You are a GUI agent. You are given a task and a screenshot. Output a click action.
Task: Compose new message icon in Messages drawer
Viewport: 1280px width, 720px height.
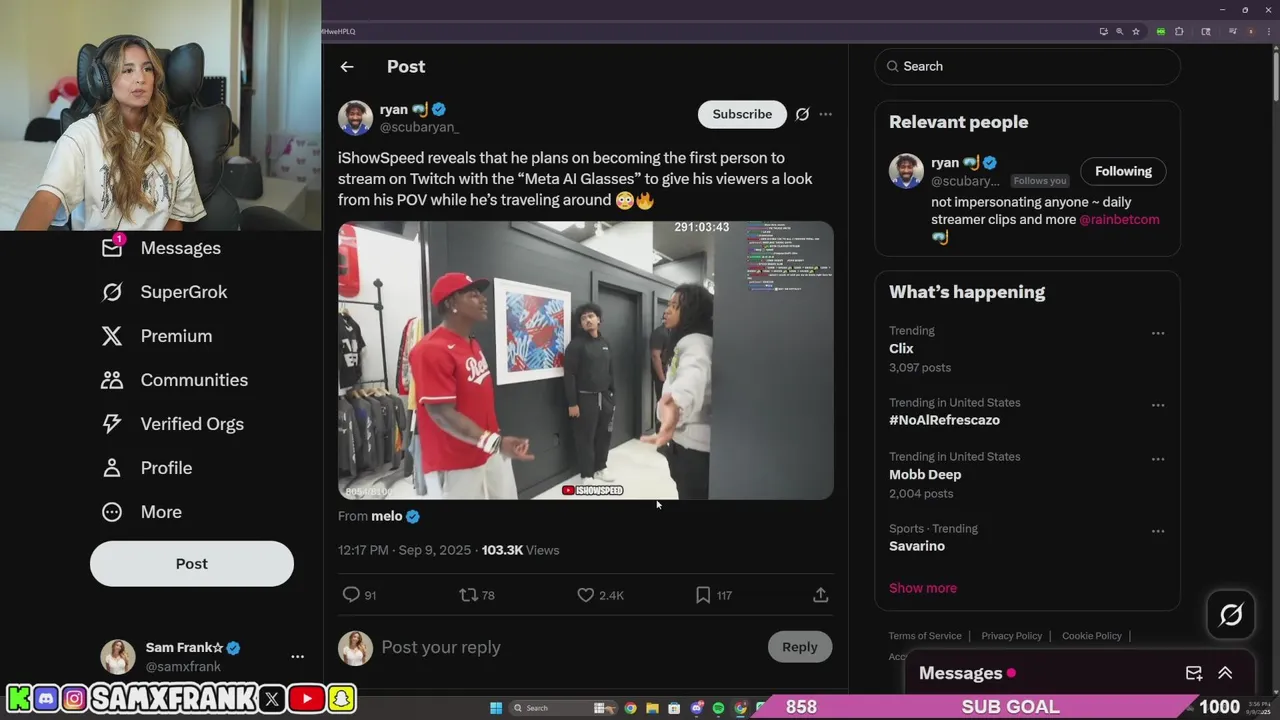pyautogui.click(x=1194, y=673)
